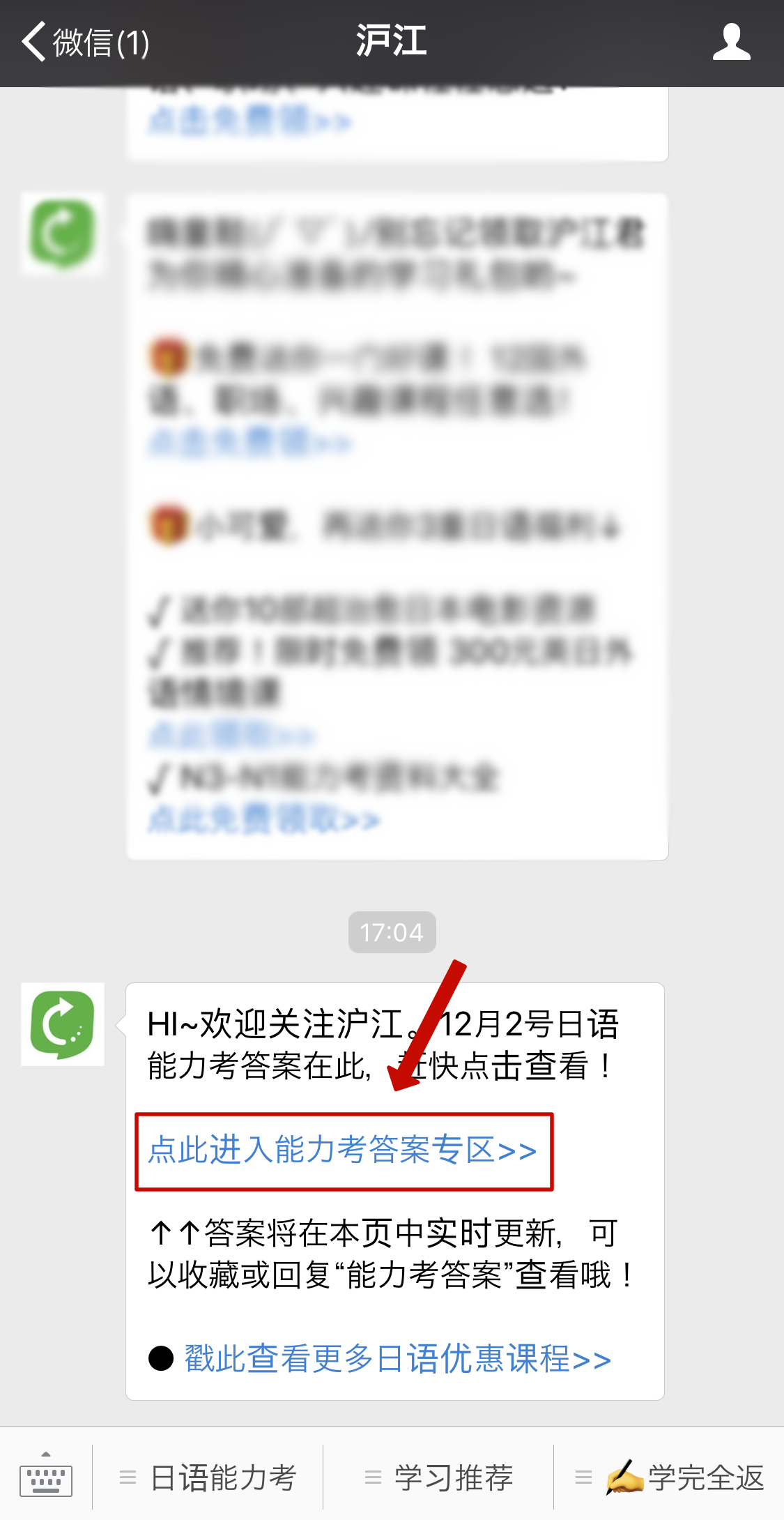Tap the 沪江 title in header
Screen dimensions: 784x1520
click(392, 40)
